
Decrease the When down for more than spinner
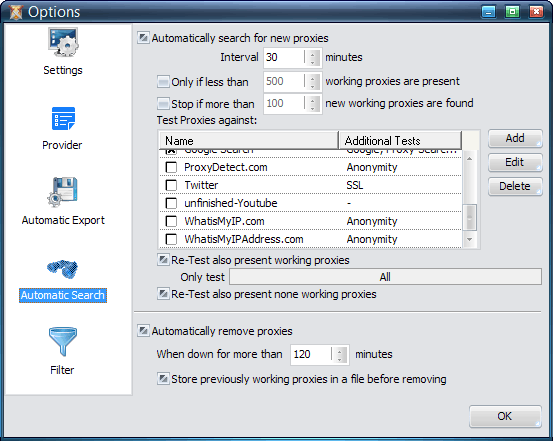(x=339, y=359)
